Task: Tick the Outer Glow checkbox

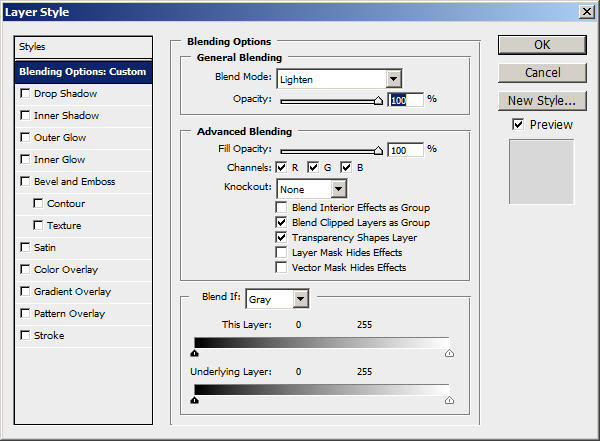Action: click(25, 137)
